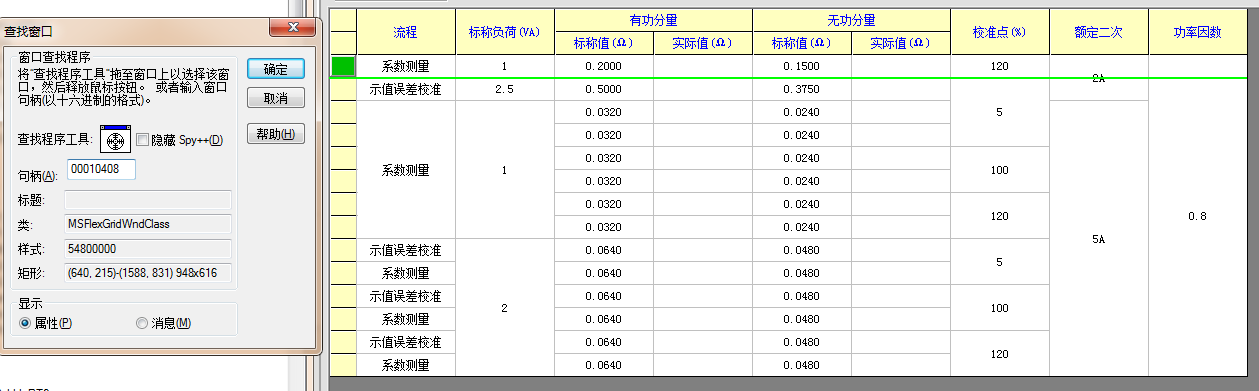The height and width of the screenshot is (391, 1259).
Task: Click 标称值(Ω) subheader under 有功分量
Action: [604, 43]
